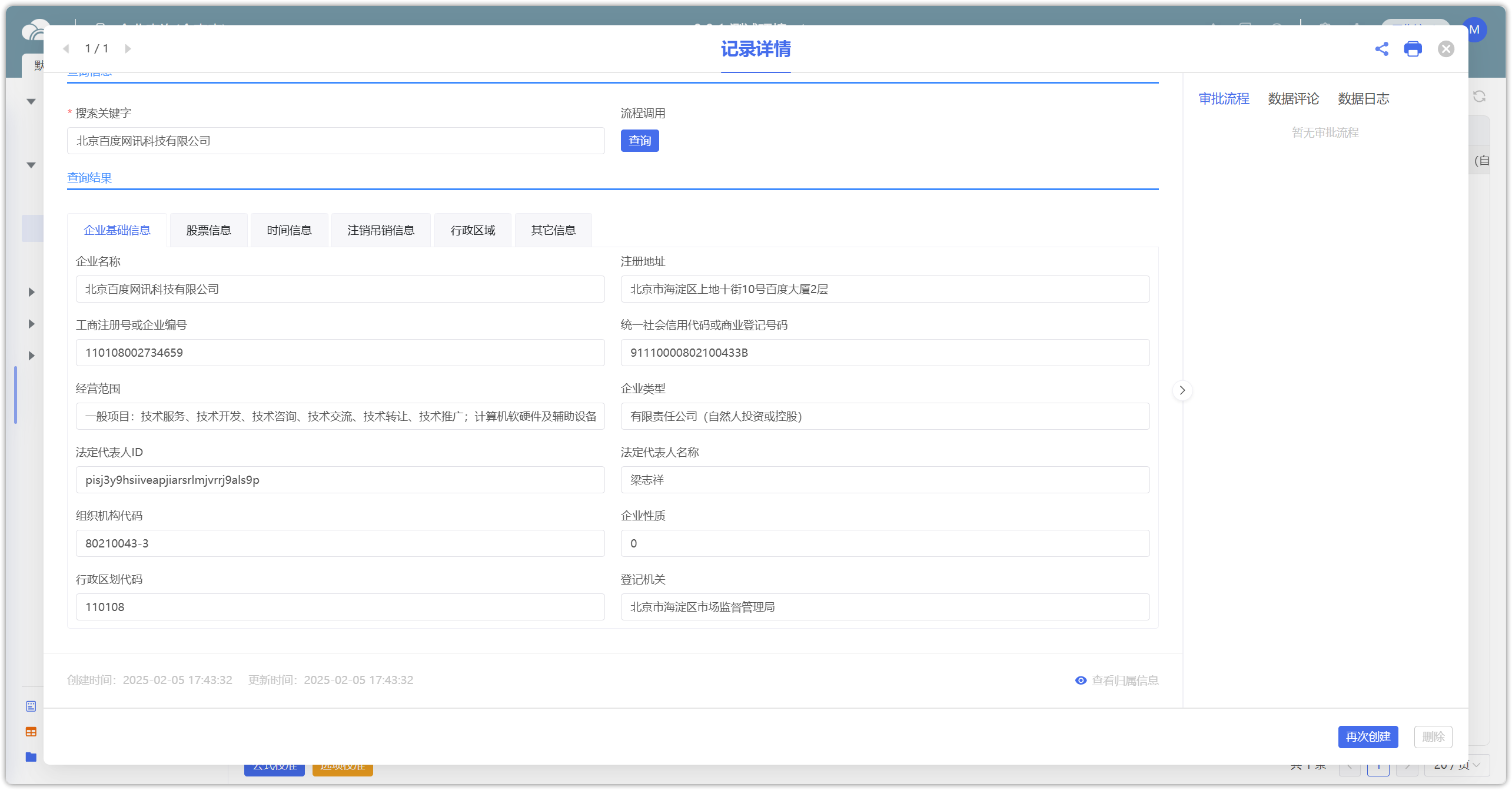Screen dimensions: 1512x790
Task: Click the blue 查询 button
Action: (x=640, y=141)
